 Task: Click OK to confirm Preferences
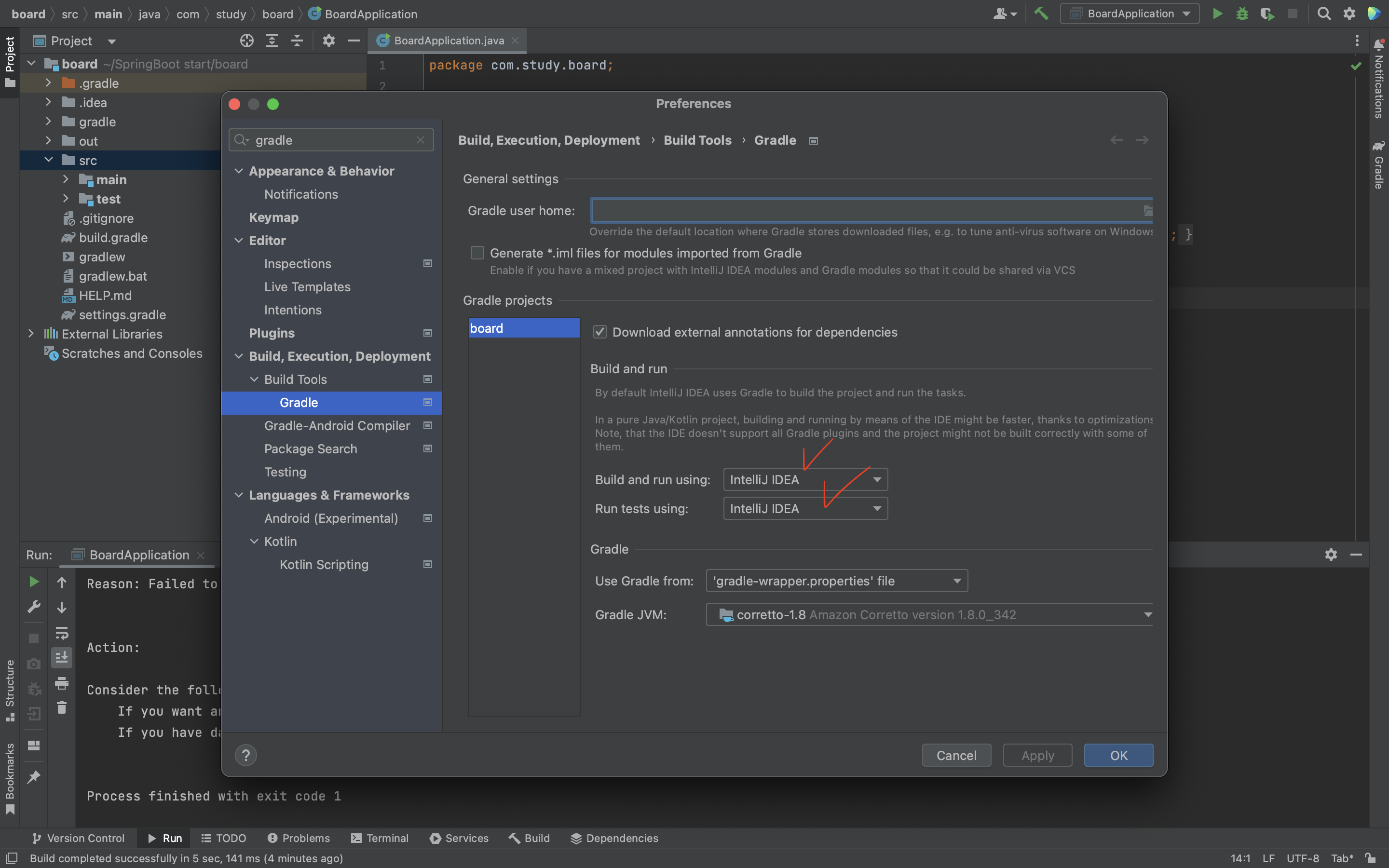point(1118,756)
